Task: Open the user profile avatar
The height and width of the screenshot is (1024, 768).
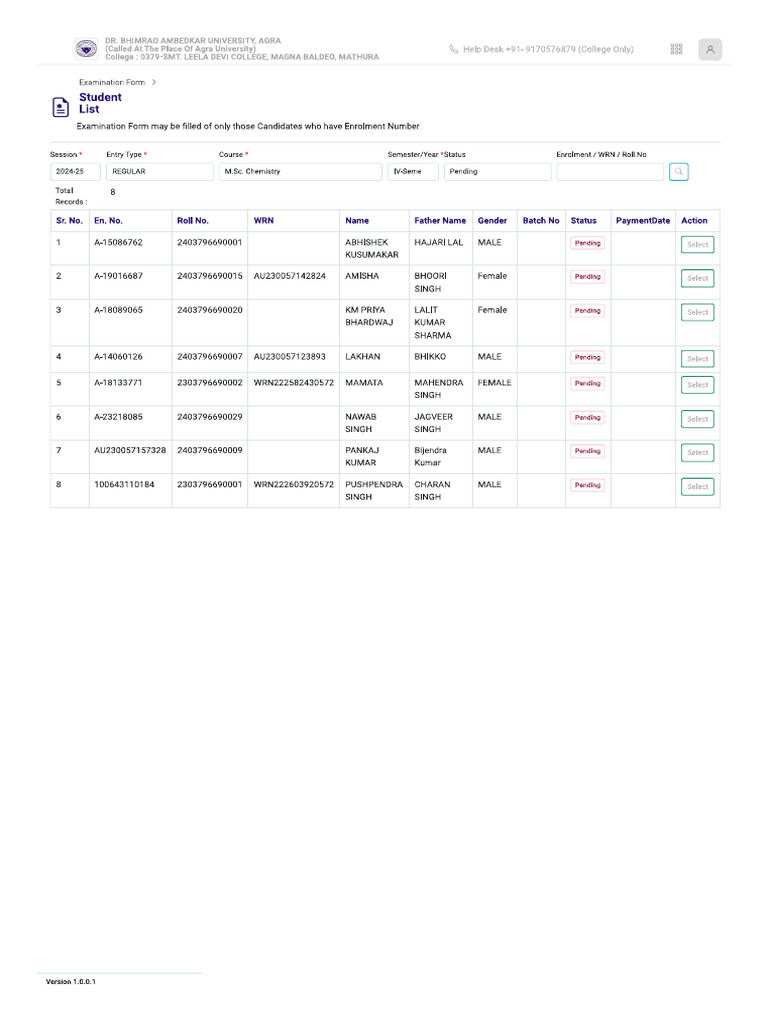Action: [710, 49]
